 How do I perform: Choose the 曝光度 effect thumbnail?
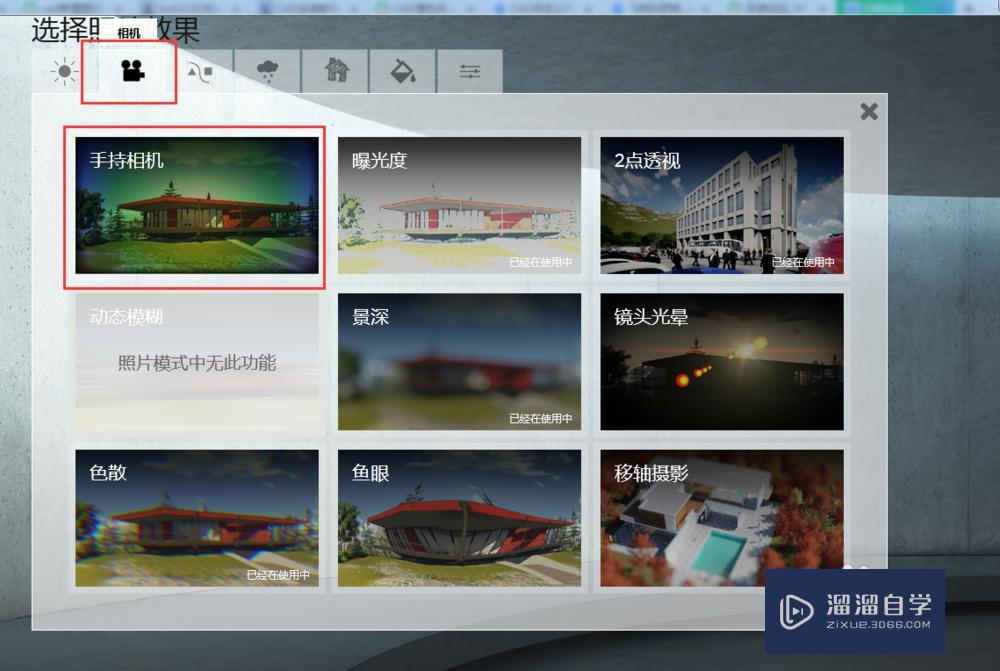(459, 205)
